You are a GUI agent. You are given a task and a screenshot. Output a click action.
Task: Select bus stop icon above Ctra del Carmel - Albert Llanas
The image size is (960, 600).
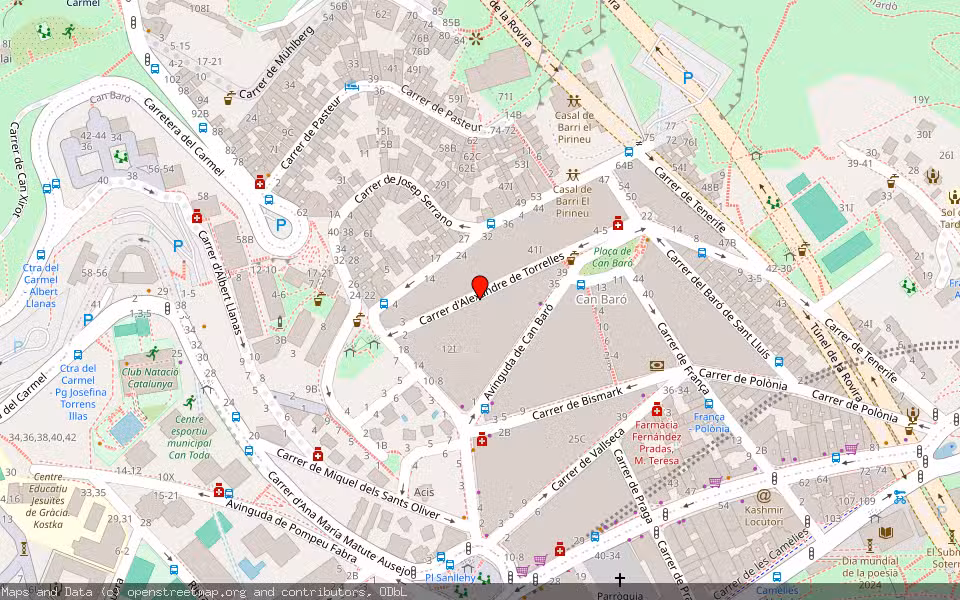(x=40, y=255)
